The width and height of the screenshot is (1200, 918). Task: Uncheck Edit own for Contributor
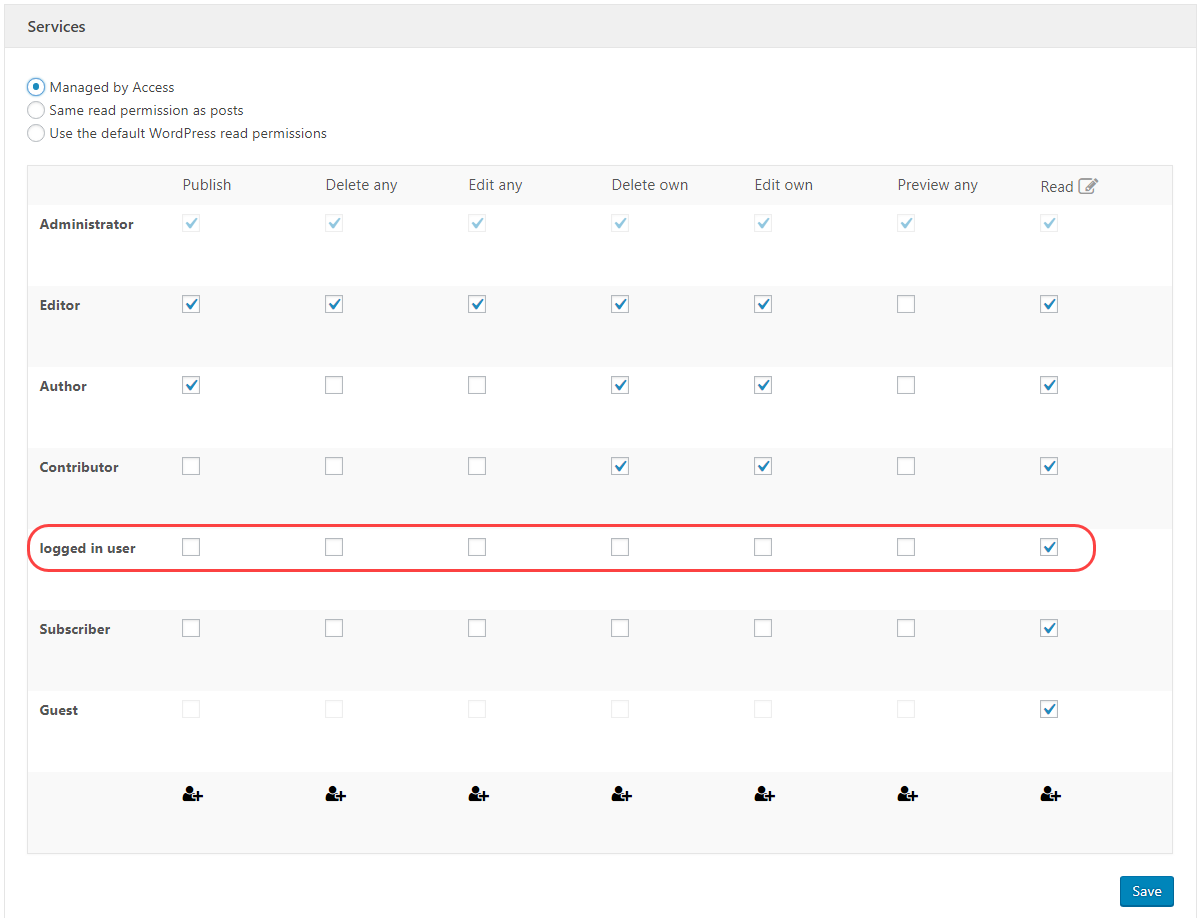pos(763,466)
